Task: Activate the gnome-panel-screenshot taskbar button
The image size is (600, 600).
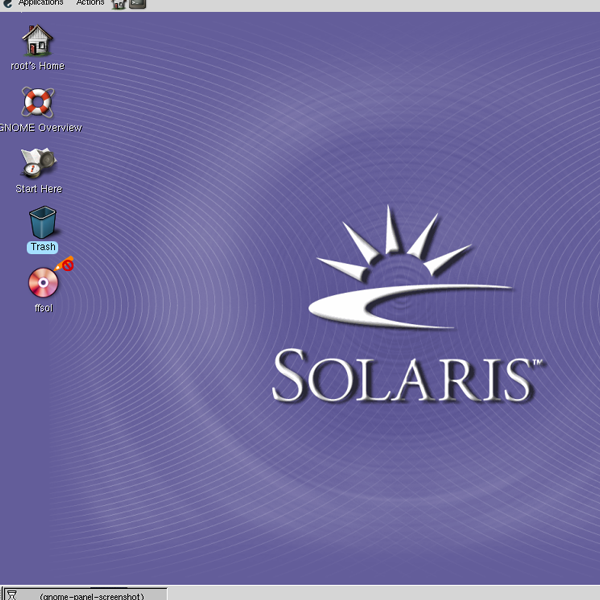Action: click(85, 594)
